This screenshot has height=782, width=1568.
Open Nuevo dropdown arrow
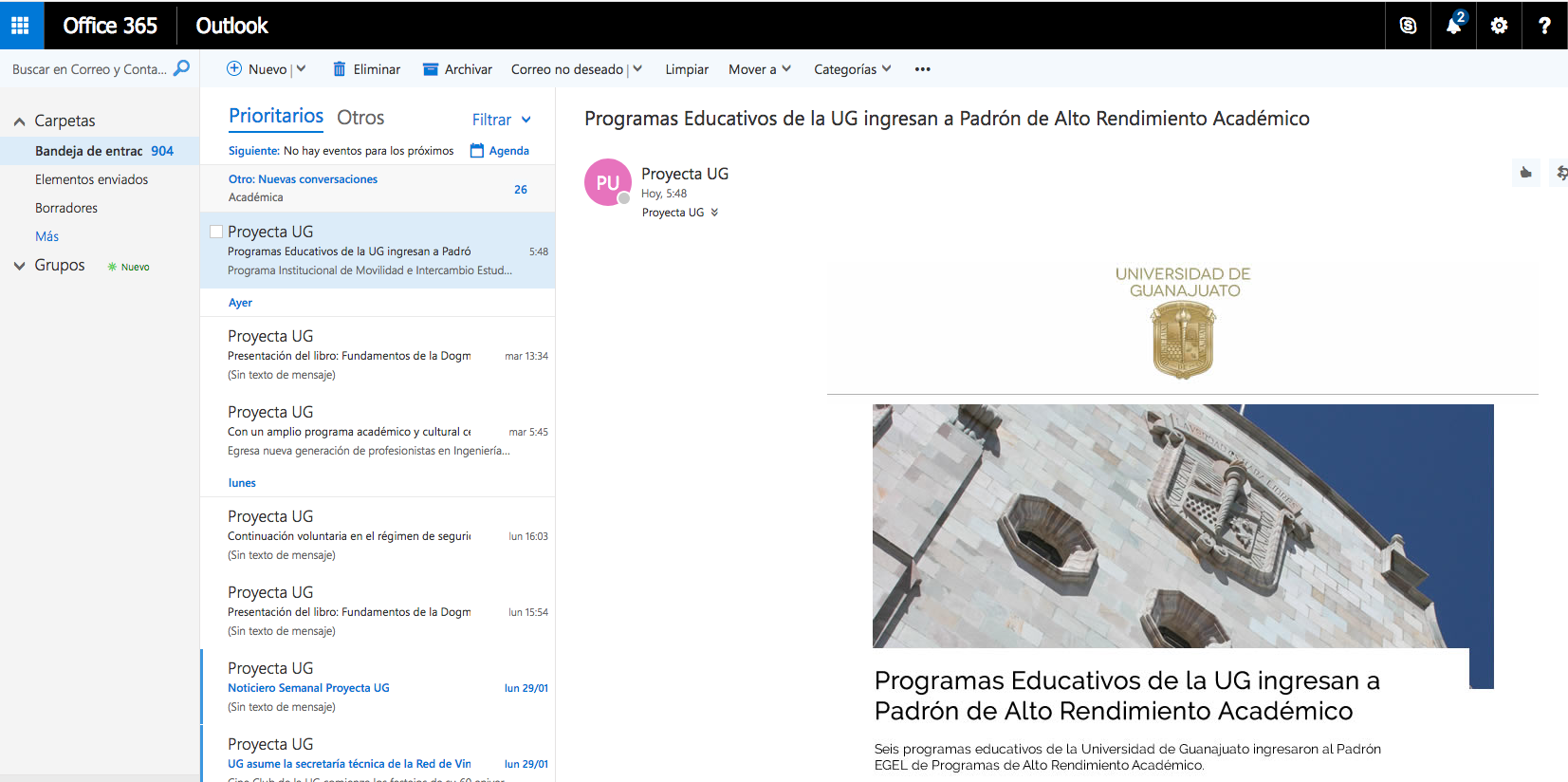[x=301, y=68]
